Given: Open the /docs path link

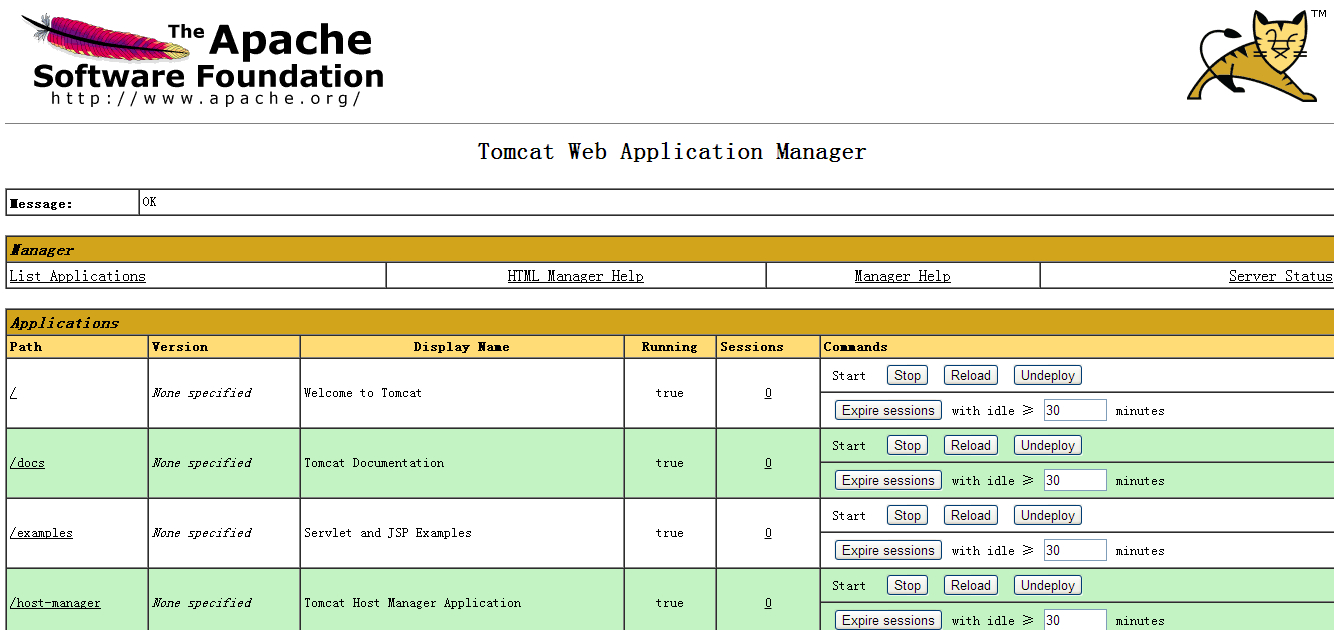Looking at the screenshot, I should [x=27, y=463].
